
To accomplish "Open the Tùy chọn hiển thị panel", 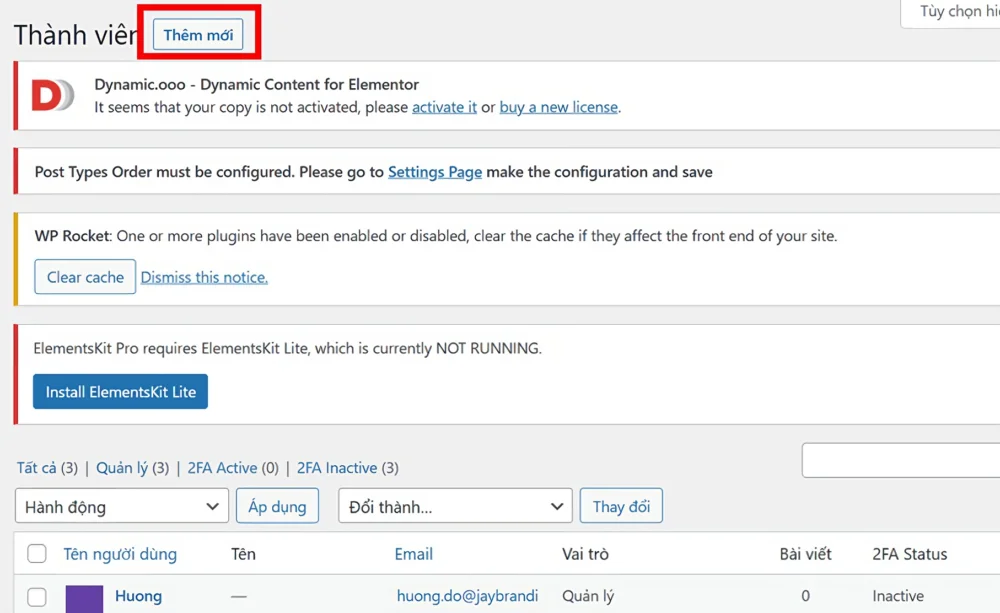I will pyautogui.click(x=952, y=13).
